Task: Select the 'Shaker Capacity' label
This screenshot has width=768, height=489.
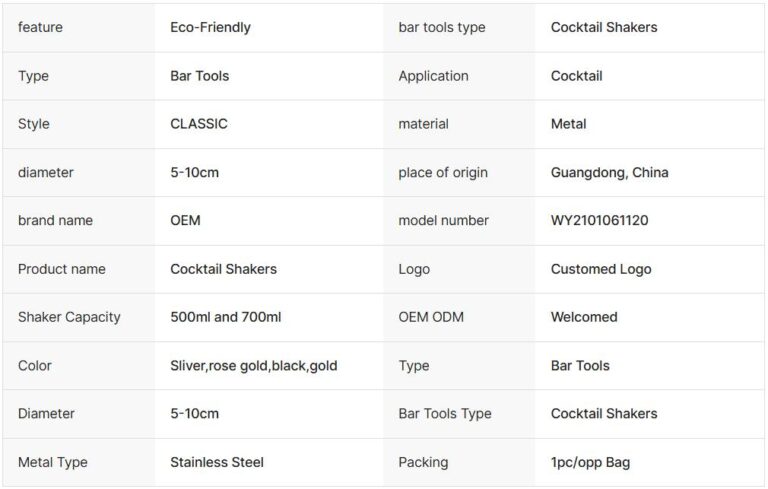Action: tap(69, 317)
